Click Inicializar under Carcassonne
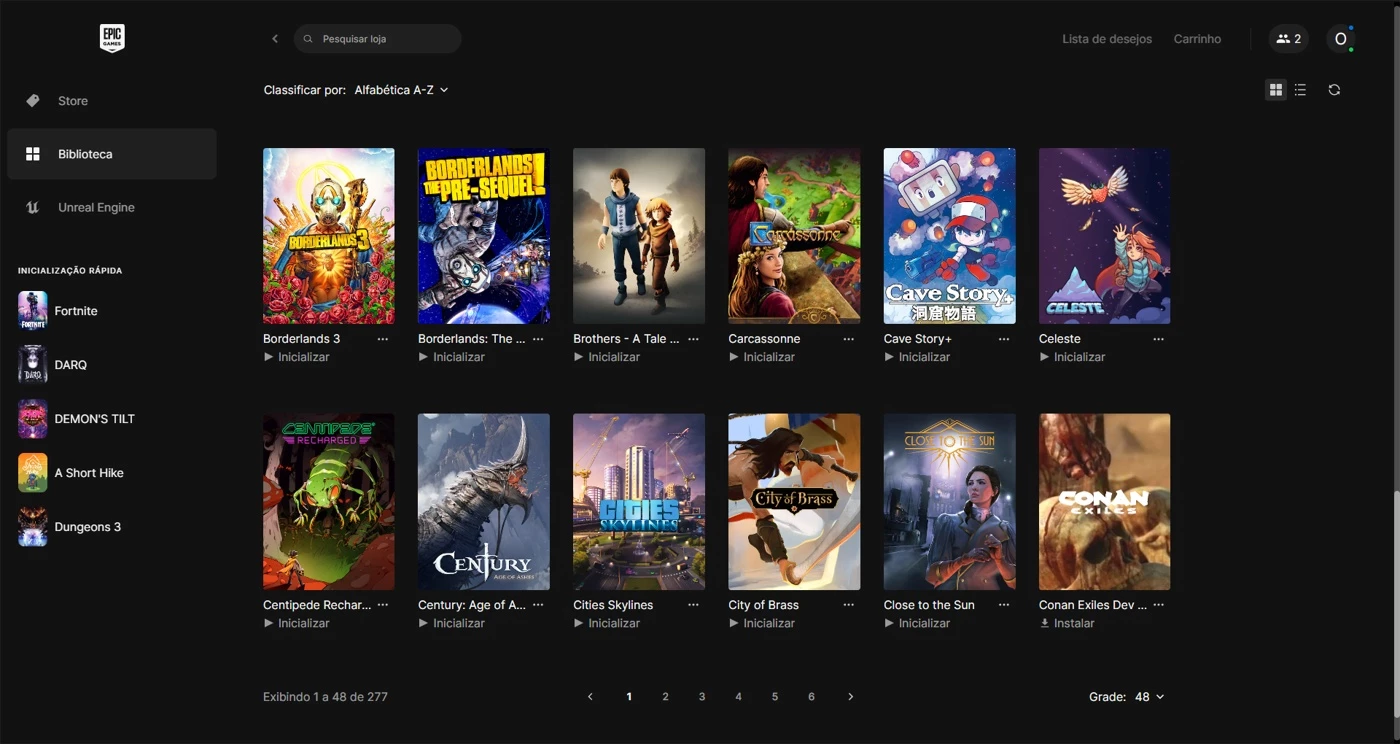The height and width of the screenshot is (744, 1400). click(762, 357)
